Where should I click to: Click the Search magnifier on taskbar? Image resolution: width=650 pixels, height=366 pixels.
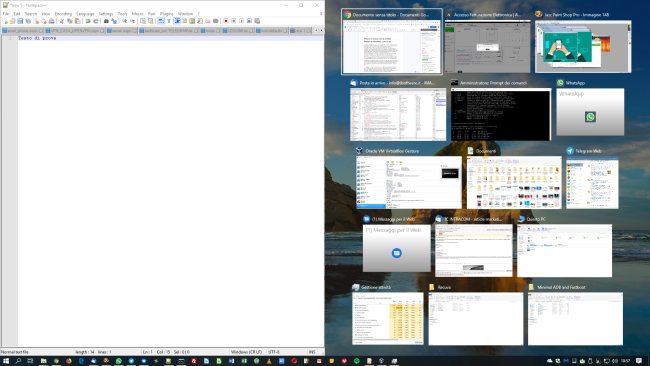(18, 361)
